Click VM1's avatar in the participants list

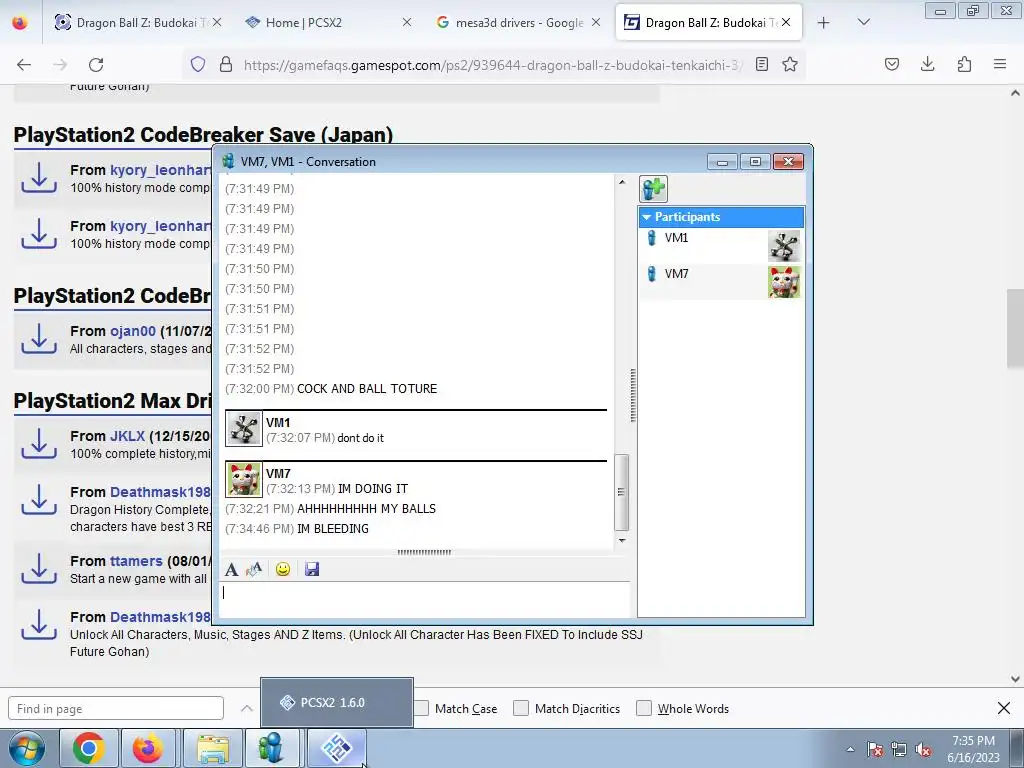coord(784,246)
